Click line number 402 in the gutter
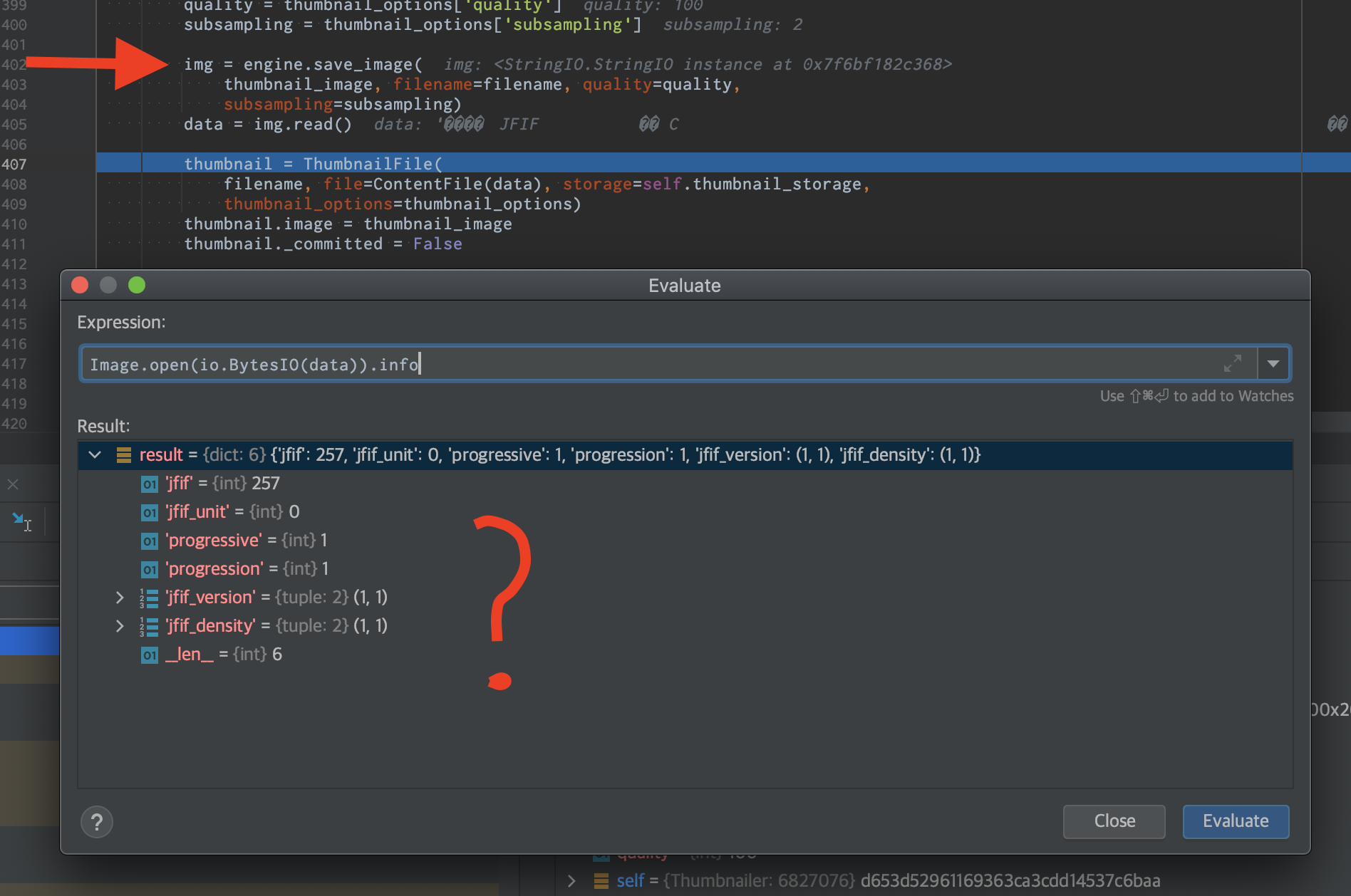 [14, 64]
